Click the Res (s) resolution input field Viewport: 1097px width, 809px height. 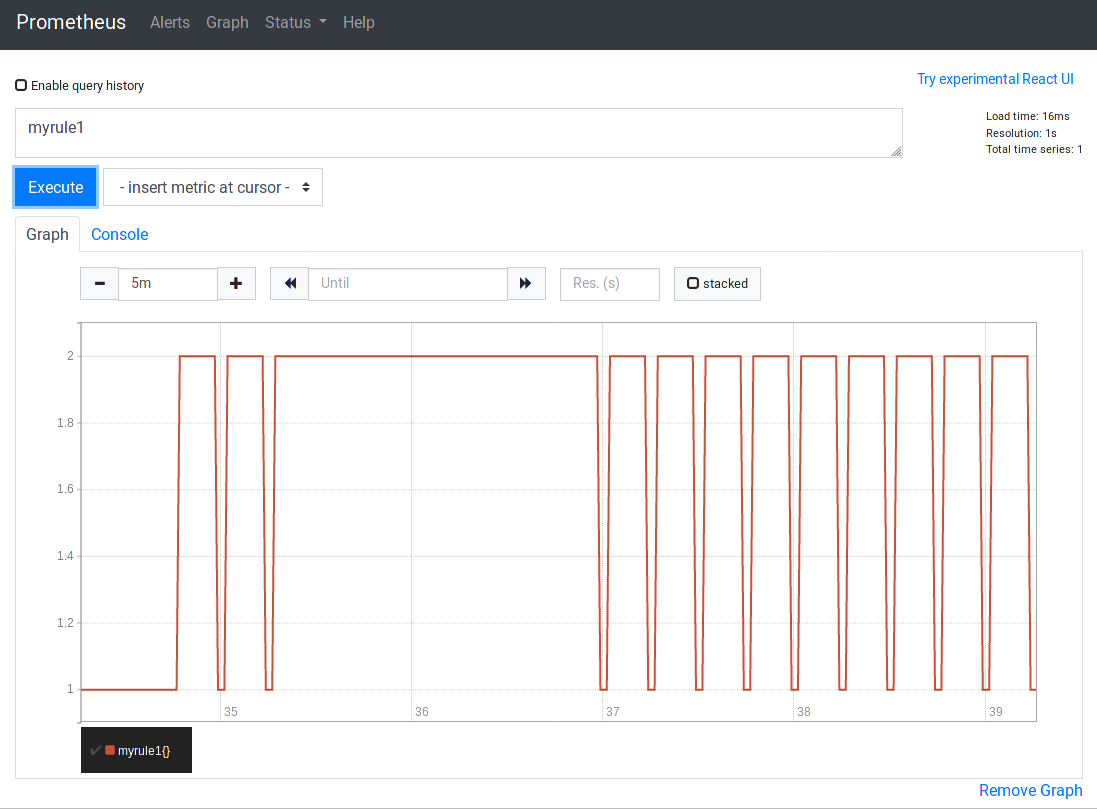[609, 283]
